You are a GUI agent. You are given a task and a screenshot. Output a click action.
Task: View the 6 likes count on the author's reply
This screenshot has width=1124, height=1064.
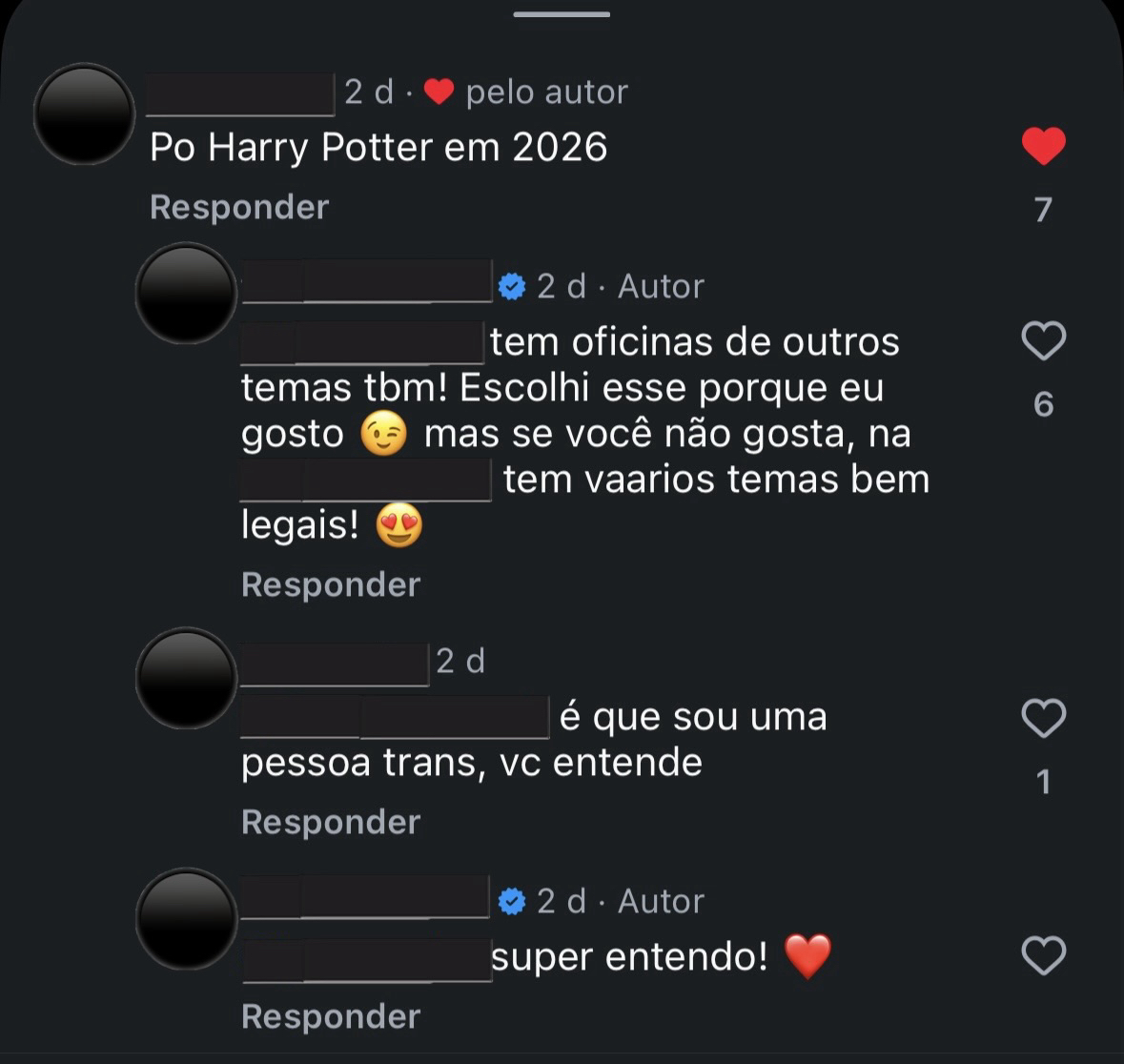1043,404
